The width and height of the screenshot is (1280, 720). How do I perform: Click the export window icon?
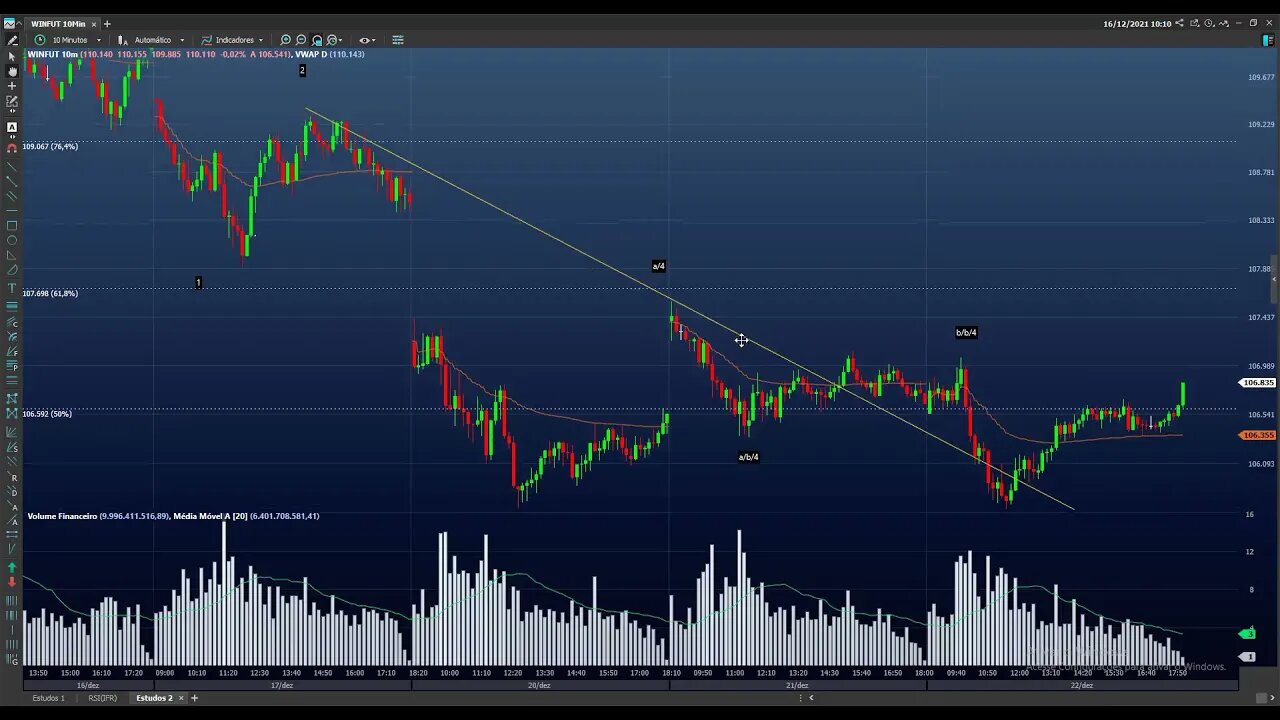coord(1194,23)
